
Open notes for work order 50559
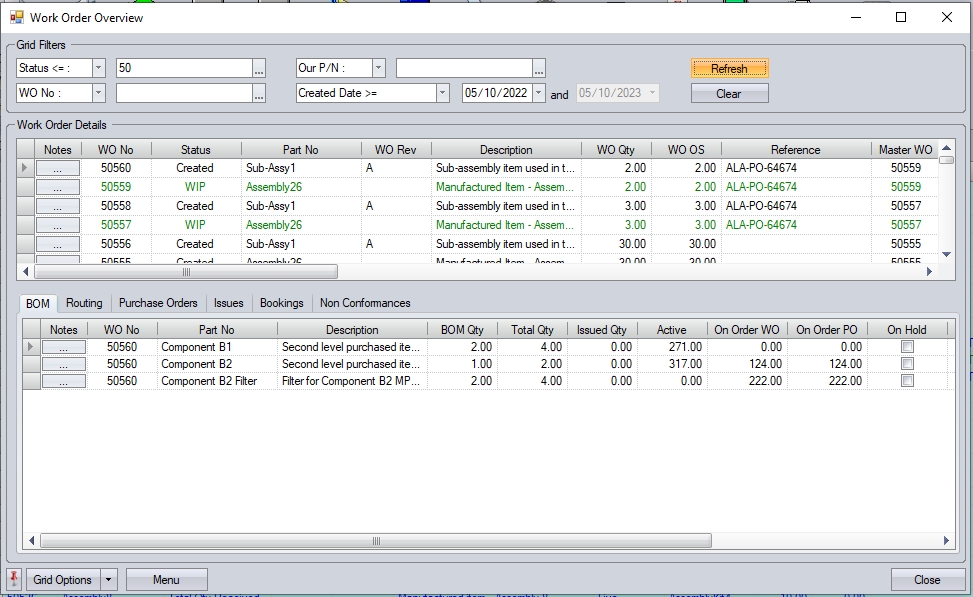tap(58, 187)
